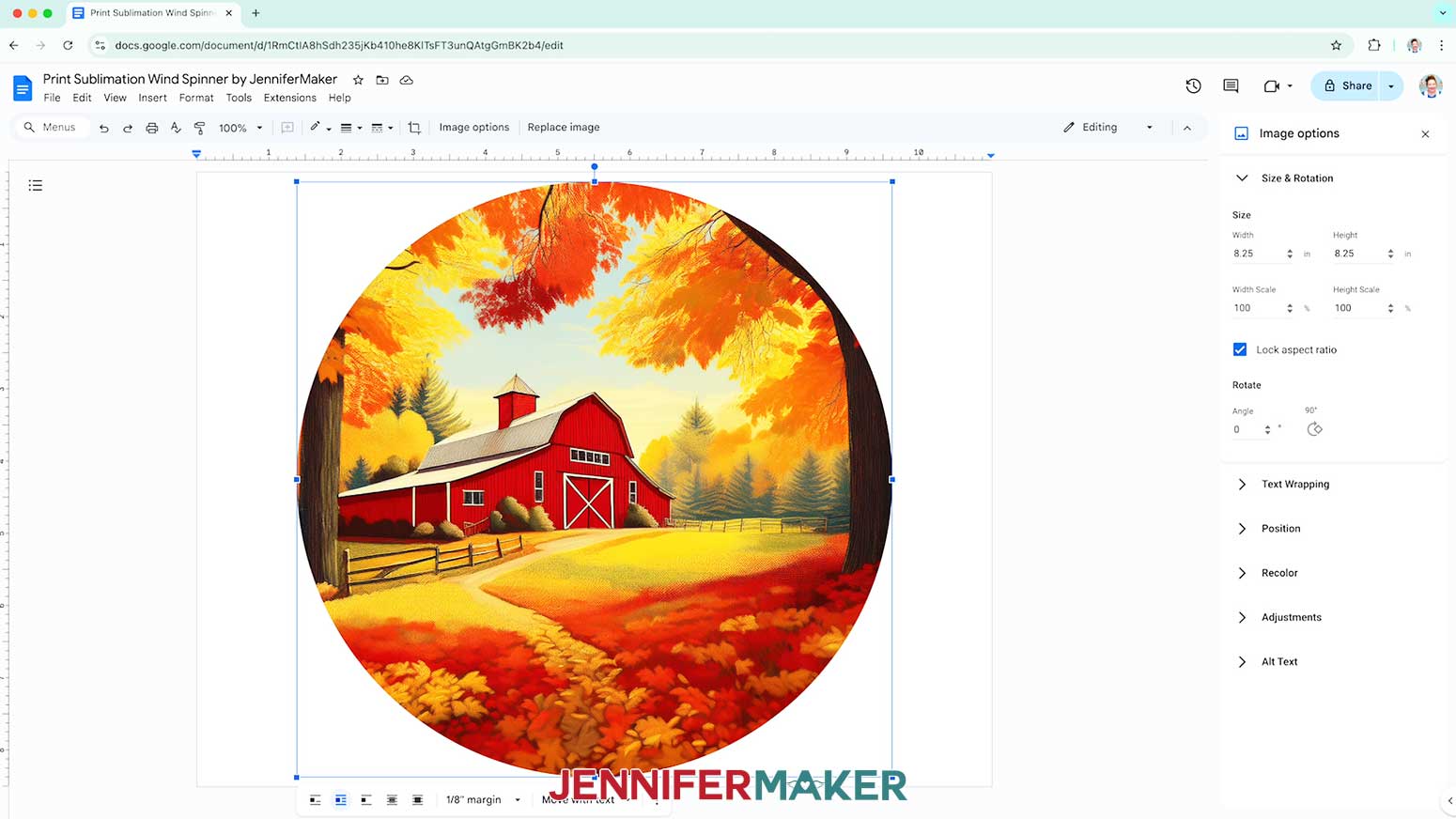This screenshot has width=1456, height=819.
Task: Select the barn image in document
Action: (595, 479)
